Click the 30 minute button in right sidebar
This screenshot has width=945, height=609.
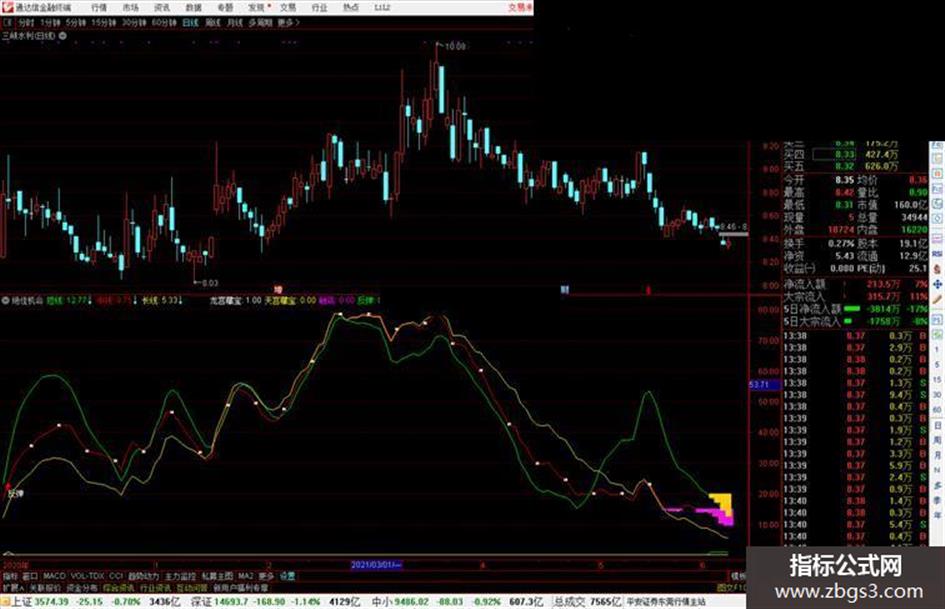(937, 395)
